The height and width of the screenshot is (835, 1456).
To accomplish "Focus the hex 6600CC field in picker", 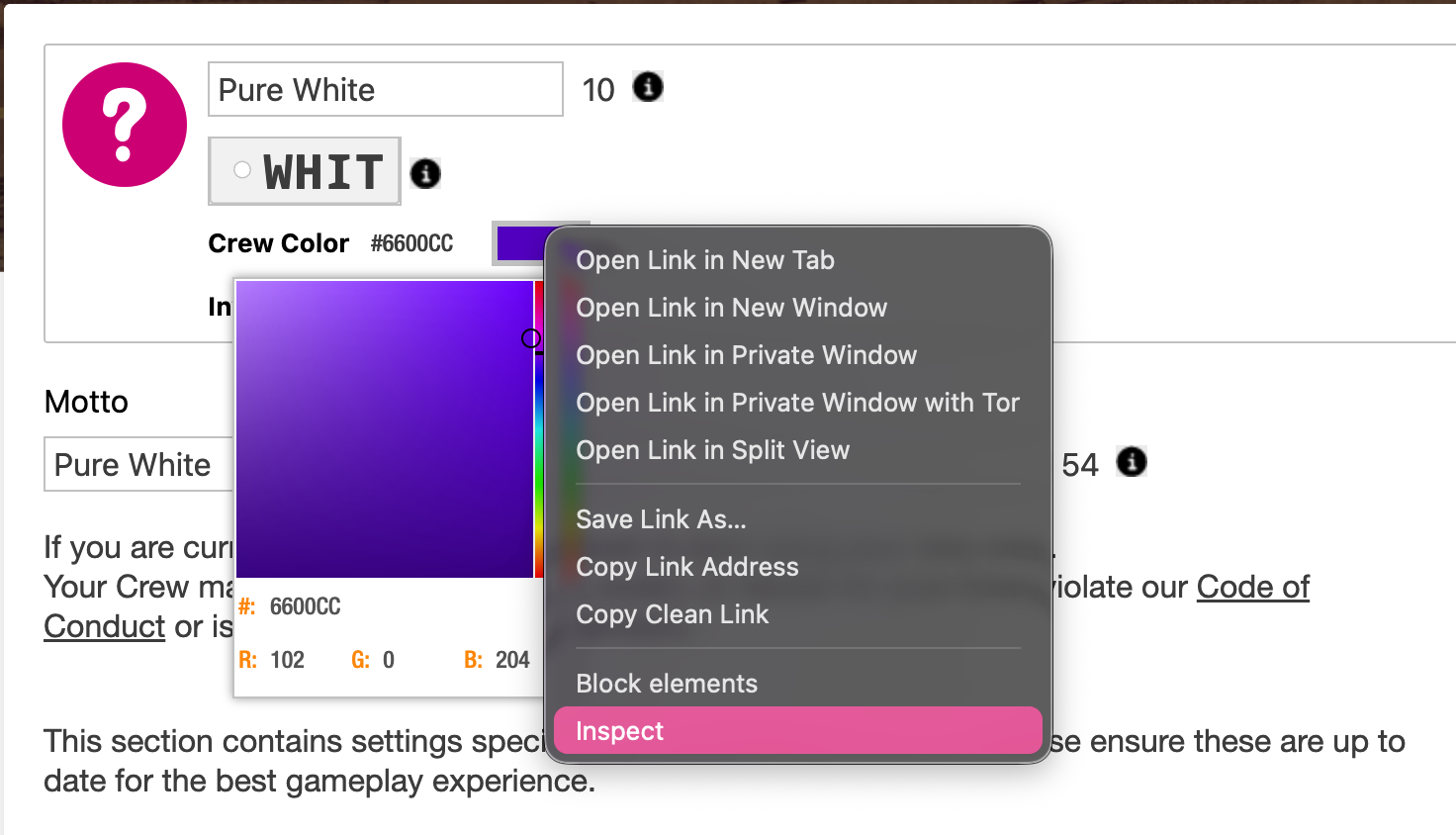I will (306, 606).
